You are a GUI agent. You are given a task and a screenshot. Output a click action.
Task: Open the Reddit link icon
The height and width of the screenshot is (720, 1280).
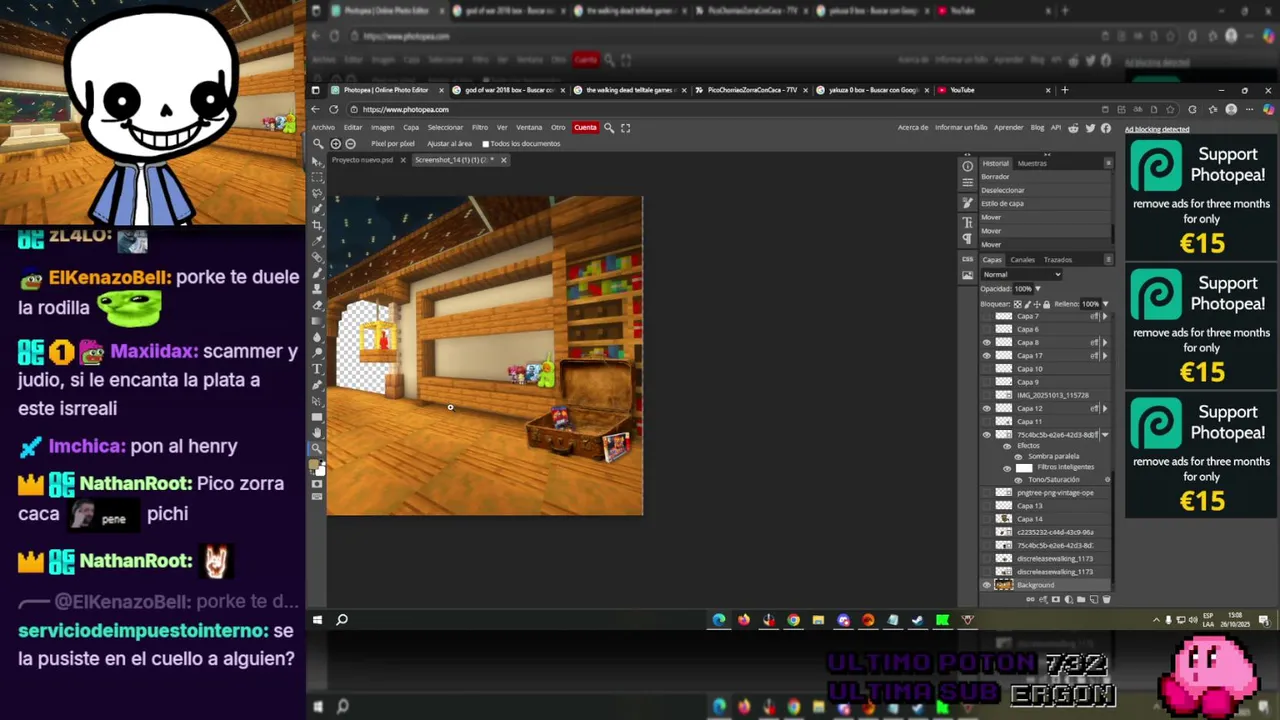[1073, 128]
